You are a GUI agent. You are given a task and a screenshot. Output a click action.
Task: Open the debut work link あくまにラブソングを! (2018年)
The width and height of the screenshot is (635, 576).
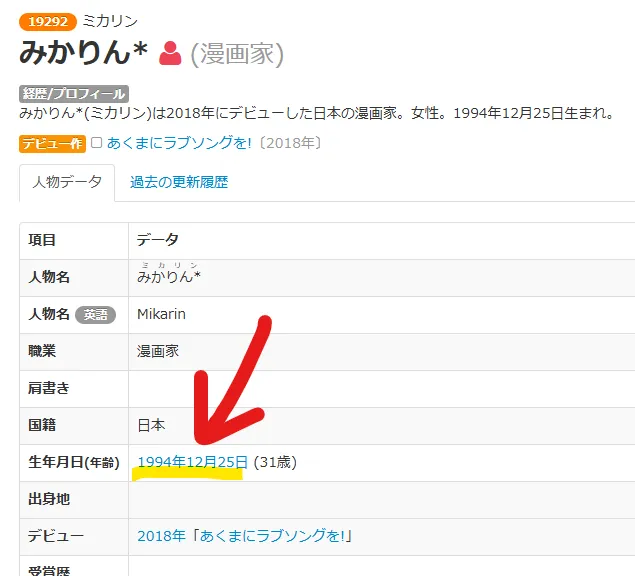179,143
